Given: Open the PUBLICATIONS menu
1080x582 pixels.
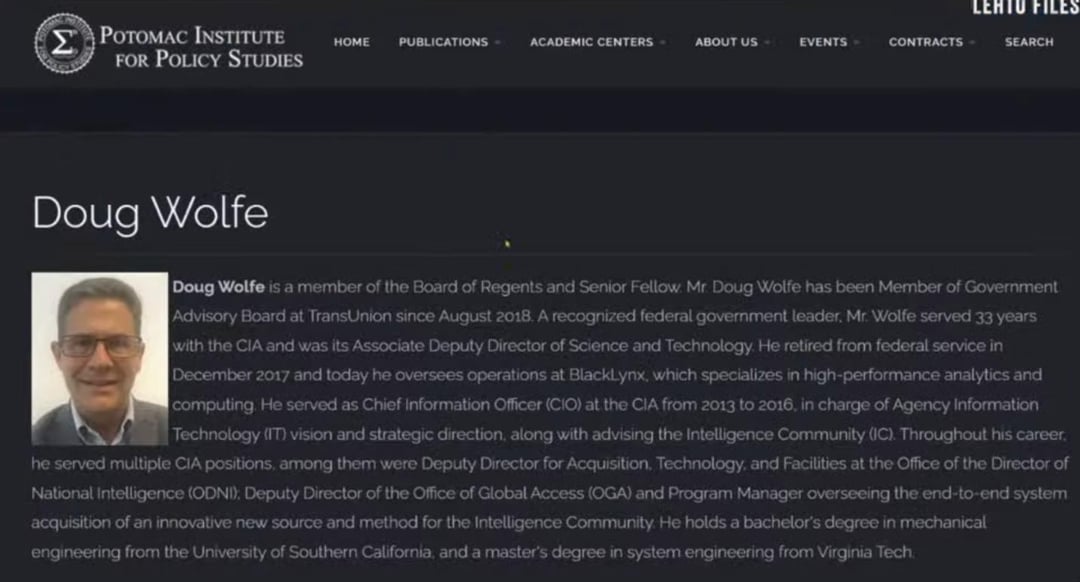Looking at the screenshot, I should tap(443, 42).
